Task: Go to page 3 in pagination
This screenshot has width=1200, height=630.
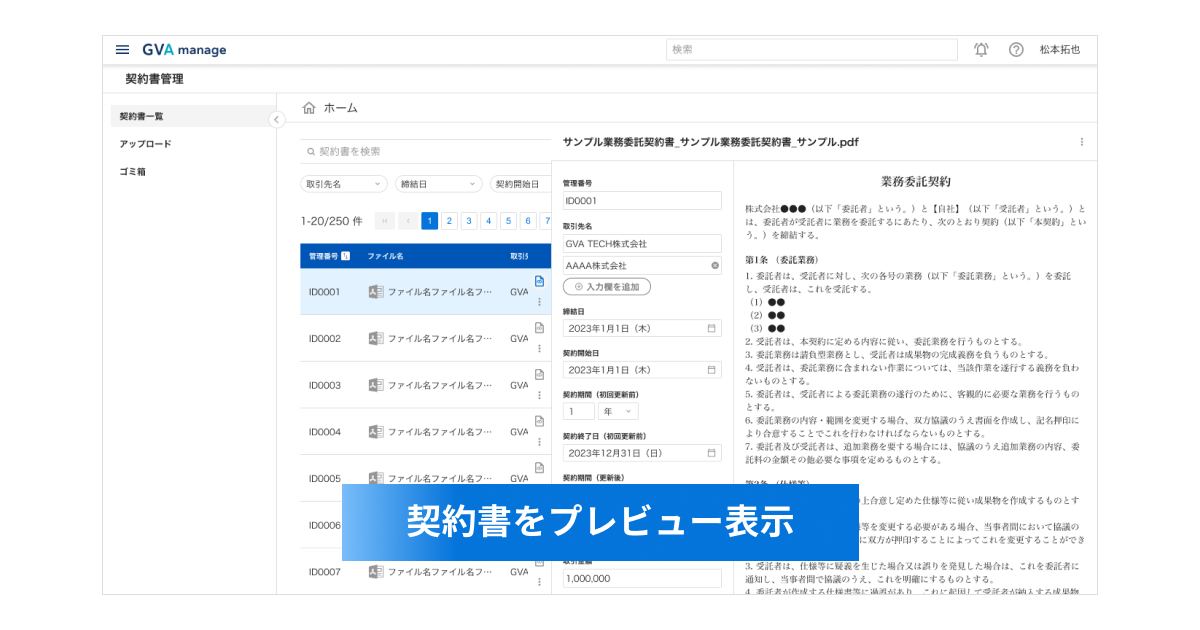Action: [x=469, y=221]
